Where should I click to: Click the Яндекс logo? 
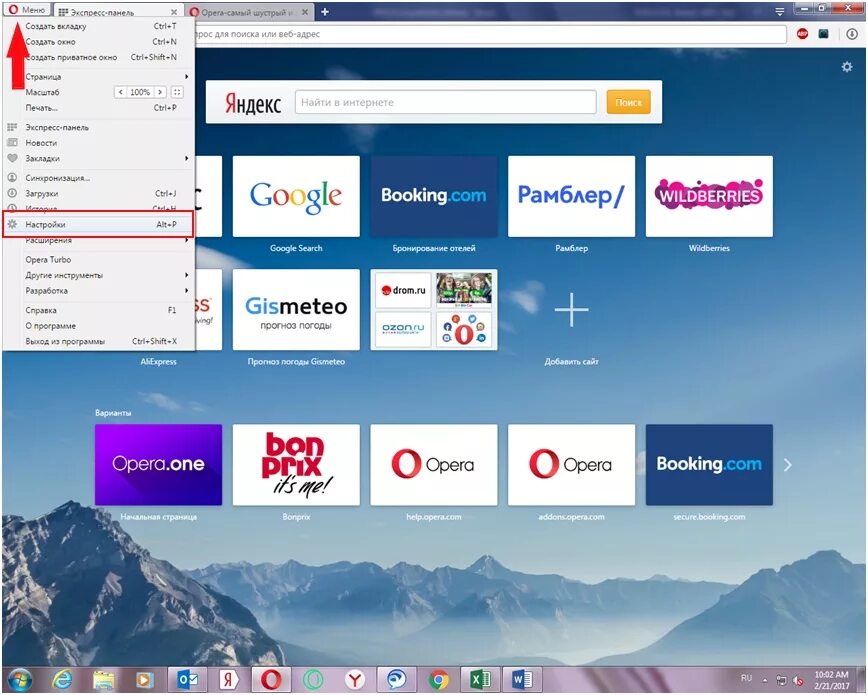click(x=253, y=103)
